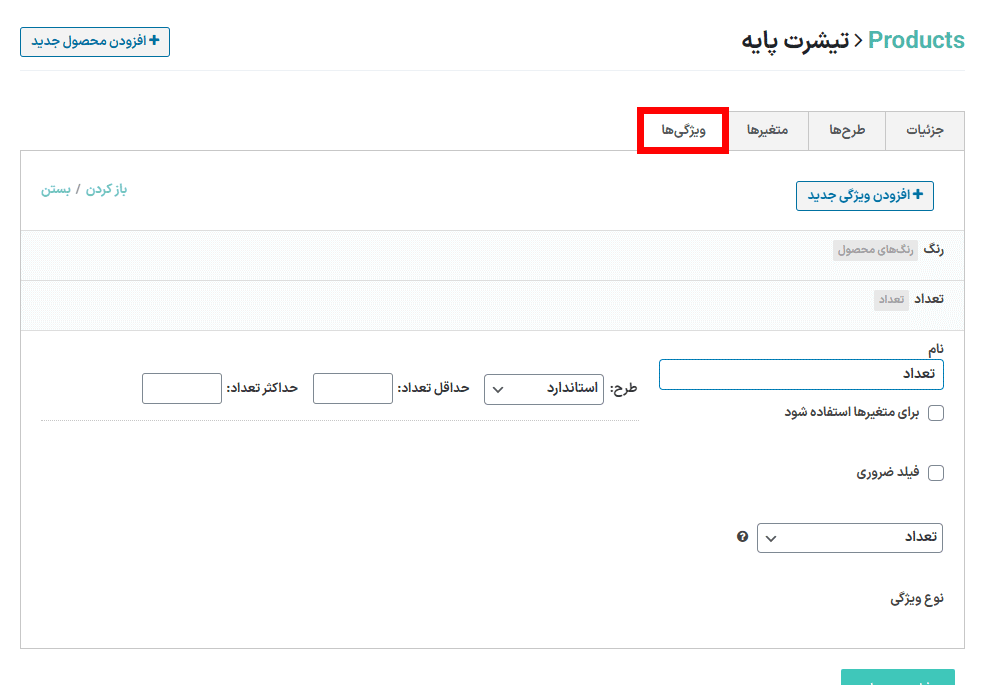Click the 'حداقل تعداد' input field
The width and height of the screenshot is (981, 685).
click(352, 389)
